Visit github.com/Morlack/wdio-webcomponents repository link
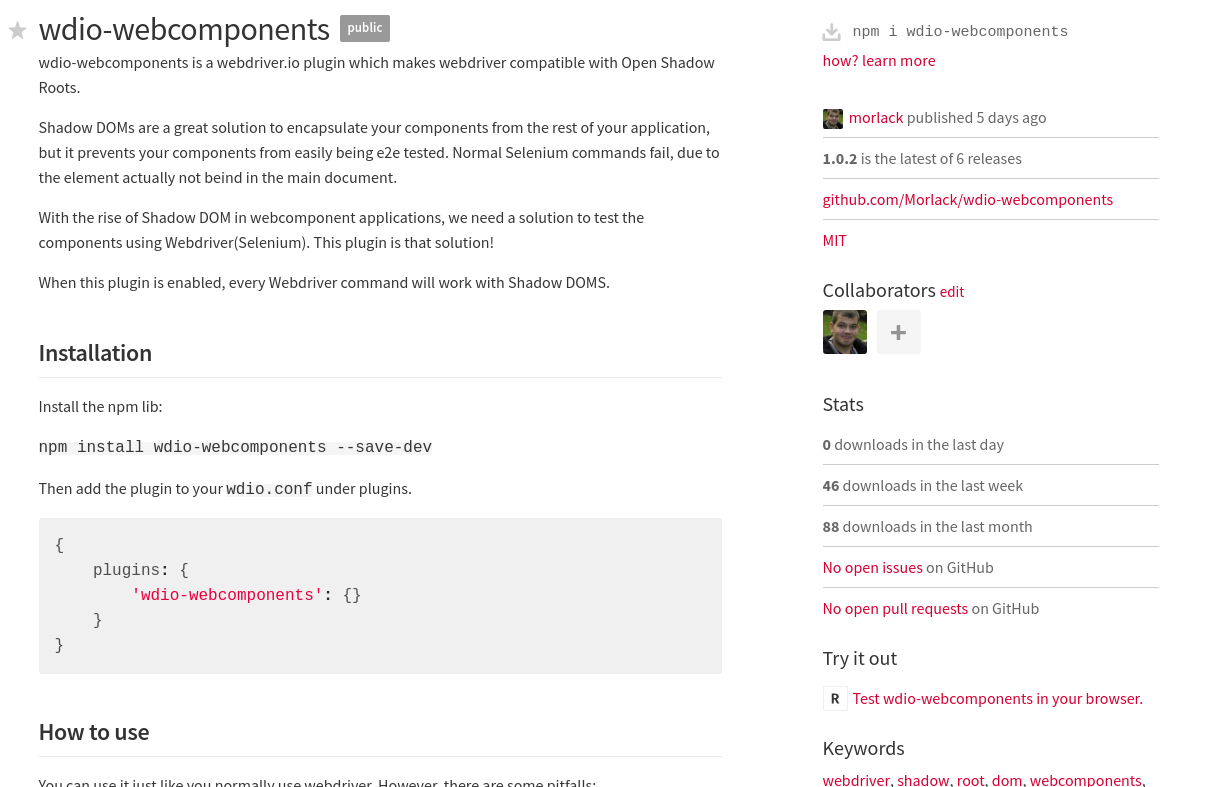This screenshot has height=787, width=1205. 968,200
